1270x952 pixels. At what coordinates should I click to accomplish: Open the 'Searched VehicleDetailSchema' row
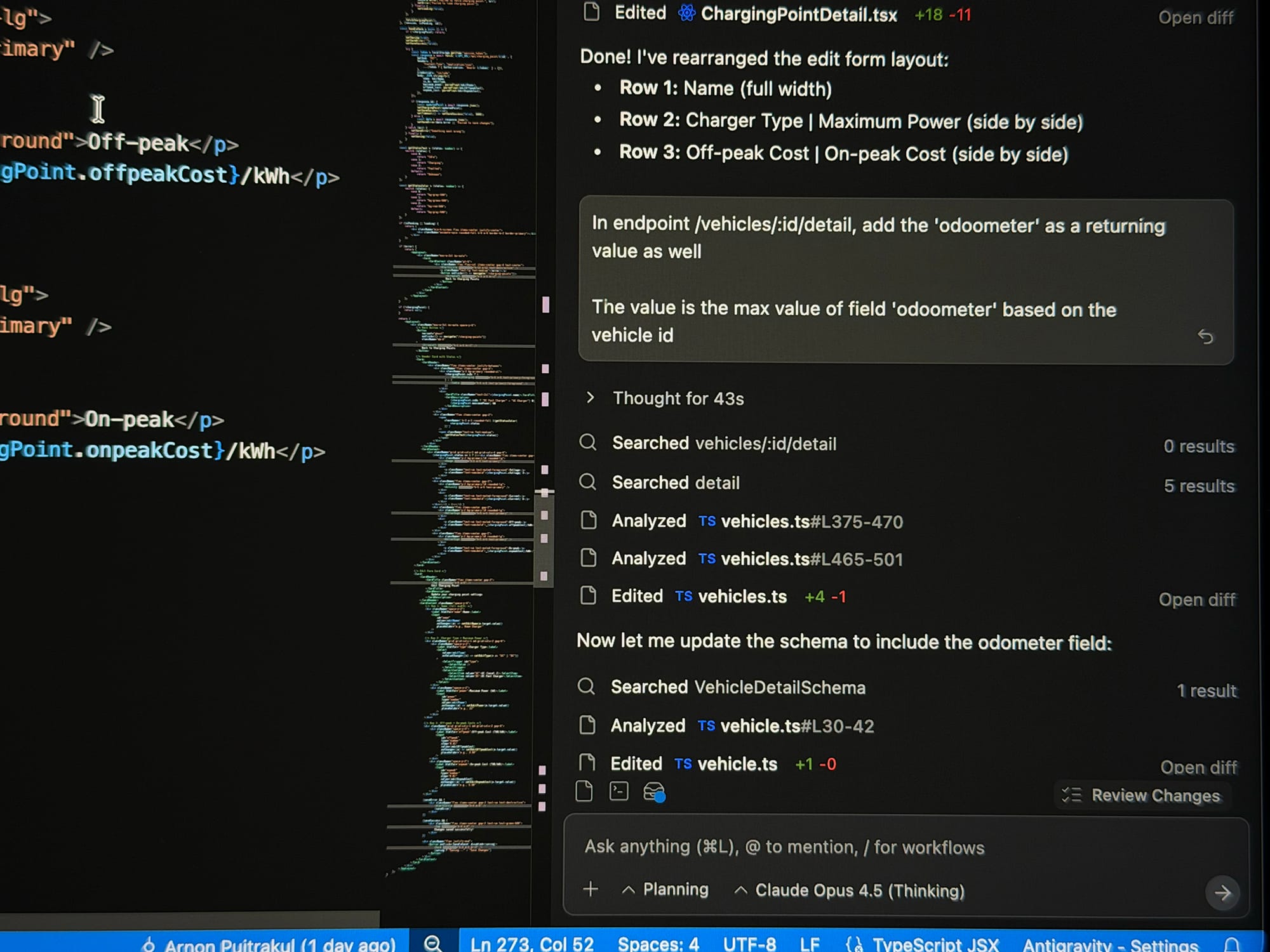(907, 687)
